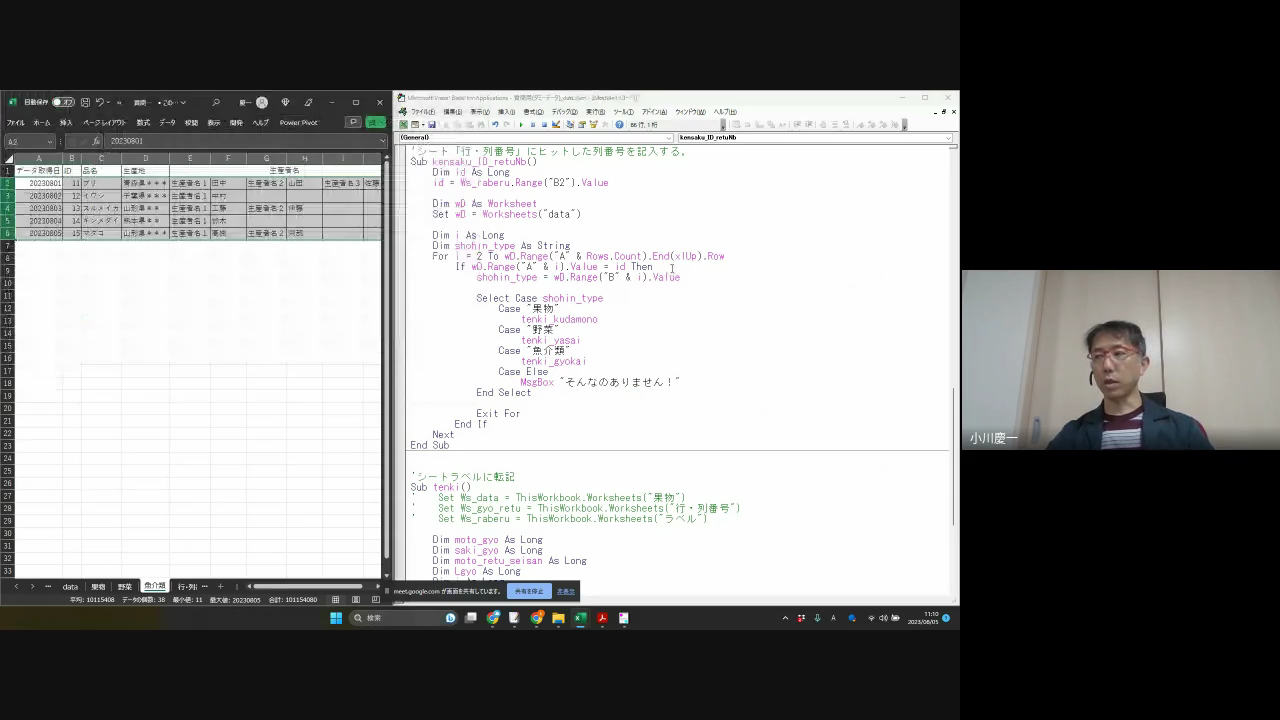
Task: Click the 共有を停止 button
Action: [529, 591]
